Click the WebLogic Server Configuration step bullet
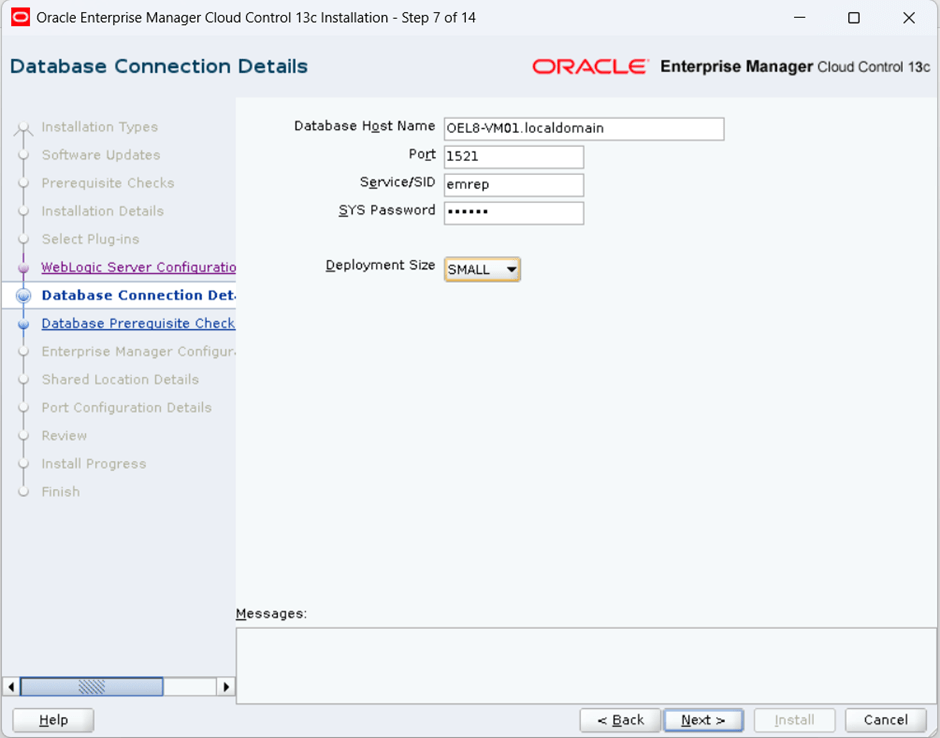 [x=23, y=268]
